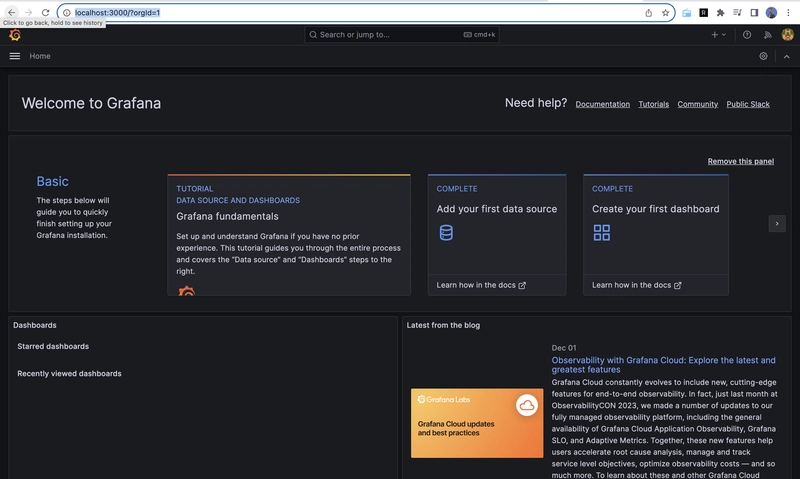Screen dimensions: 800x479
Task: Click the Basic heading
Action: click(x=53, y=181)
